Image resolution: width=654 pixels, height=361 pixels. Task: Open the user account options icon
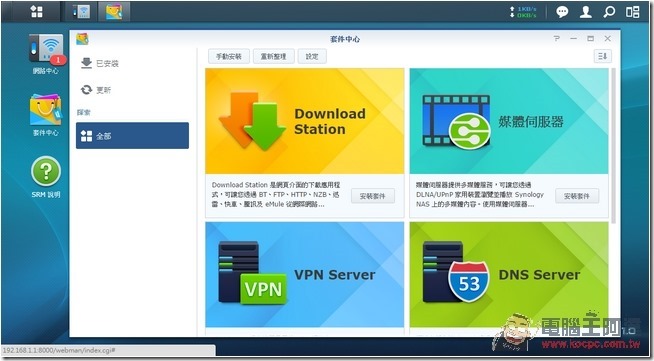(586, 12)
